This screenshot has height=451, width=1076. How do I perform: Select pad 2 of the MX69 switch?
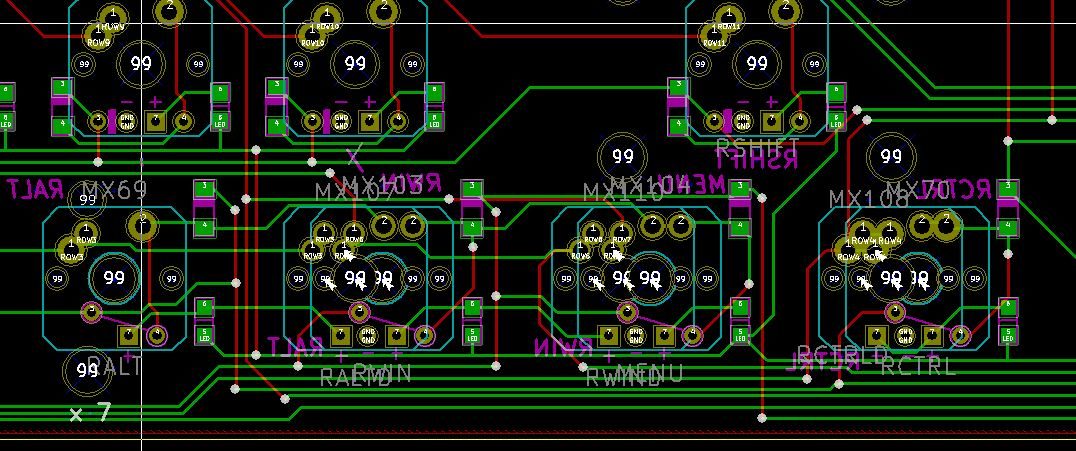click(x=143, y=225)
